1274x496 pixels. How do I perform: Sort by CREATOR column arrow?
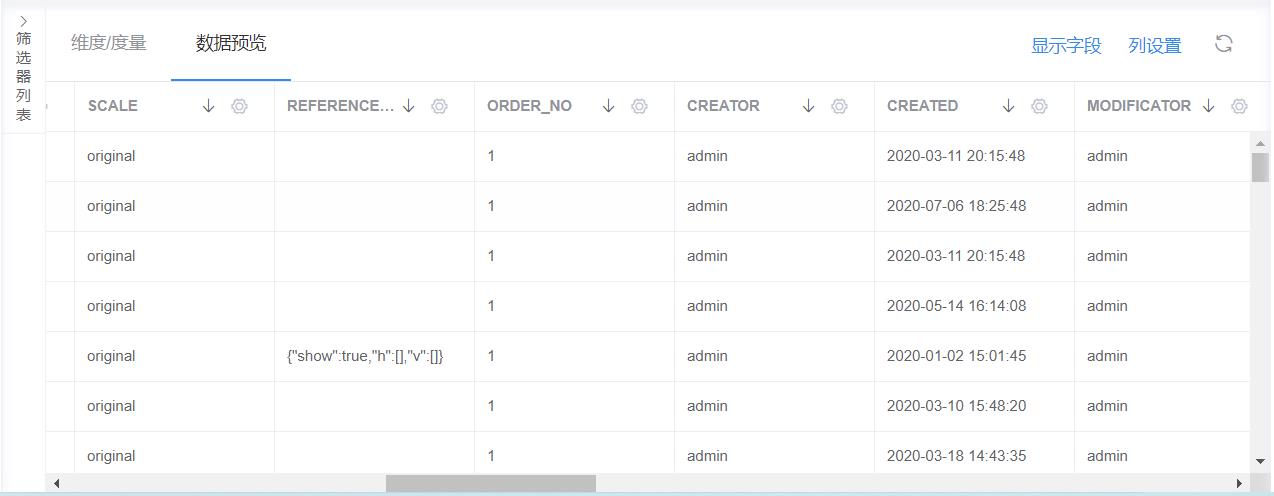[x=808, y=106]
